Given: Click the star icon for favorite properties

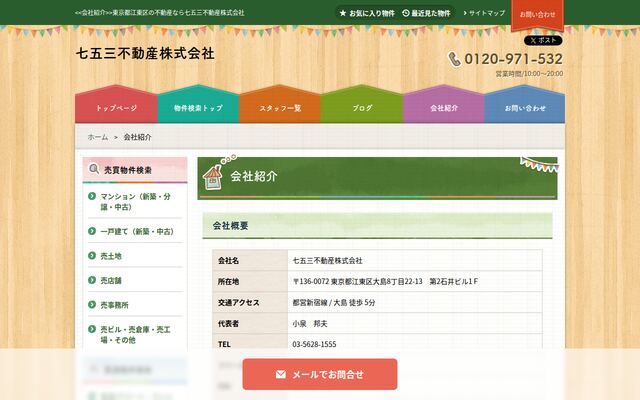Looking at the screenshot, I should click(343, 13).
